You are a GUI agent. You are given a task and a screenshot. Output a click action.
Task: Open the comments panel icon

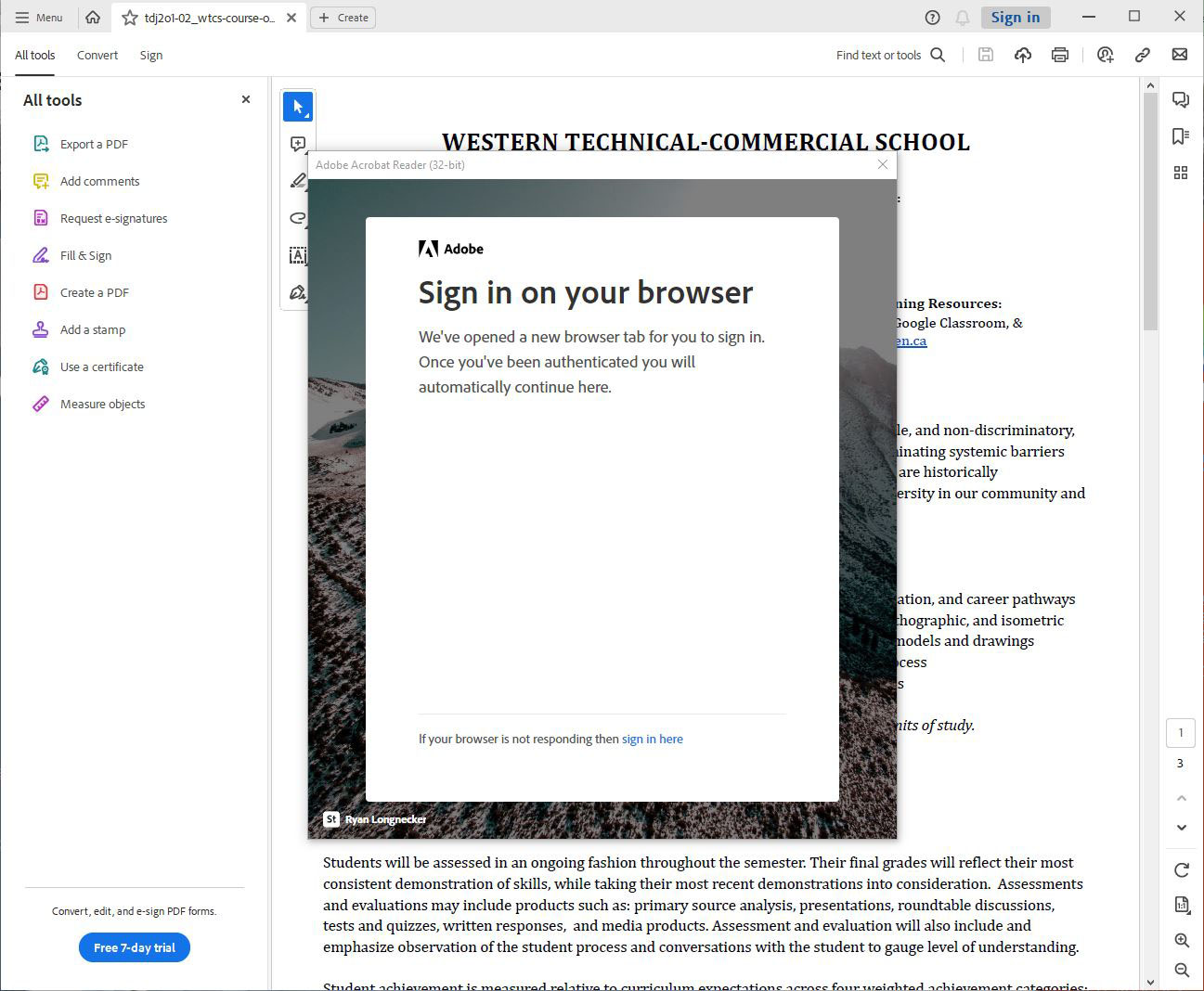point(1180,100)
